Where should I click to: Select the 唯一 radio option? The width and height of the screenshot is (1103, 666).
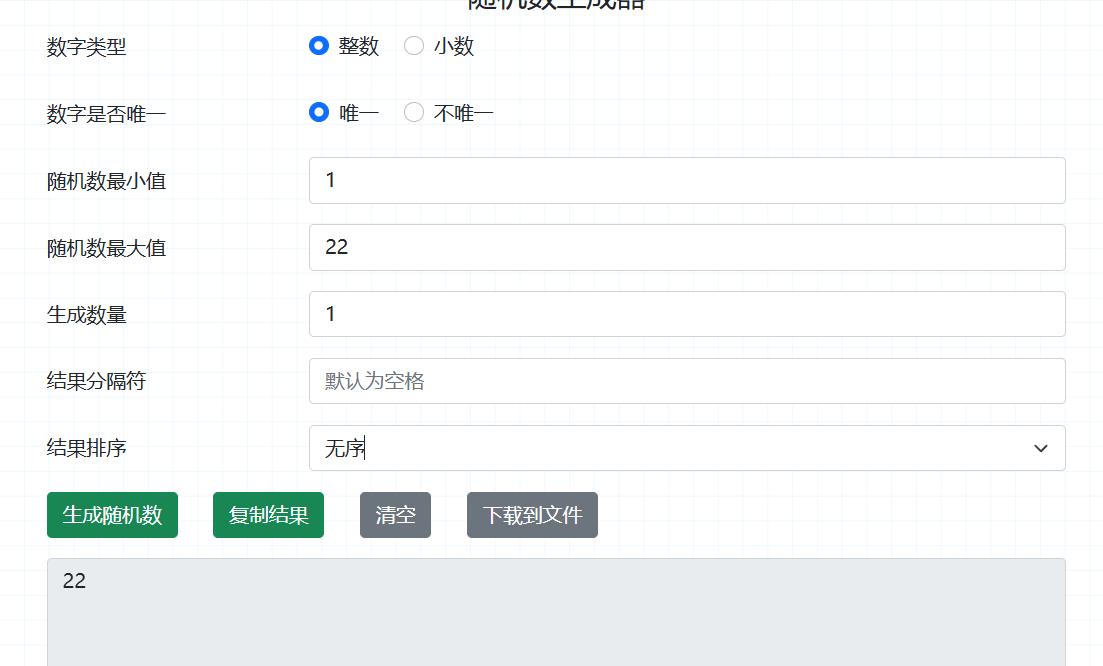tap(319, 113)
